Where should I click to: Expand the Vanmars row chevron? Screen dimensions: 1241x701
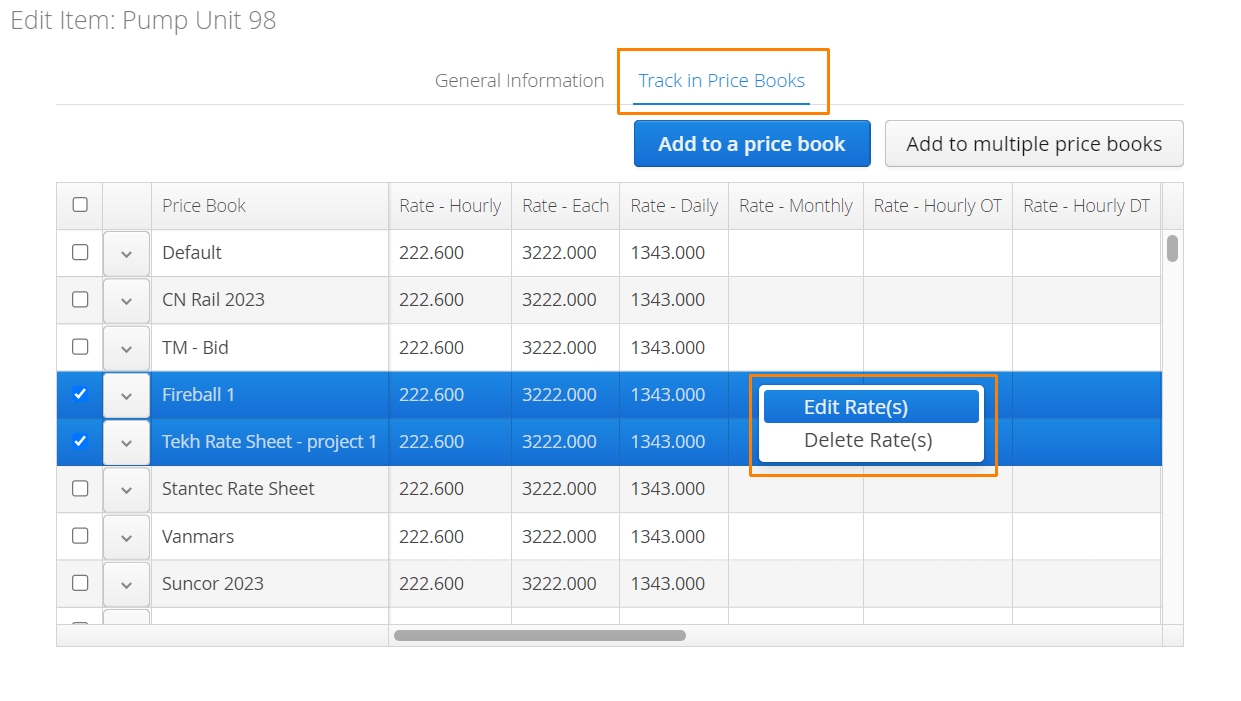(126, 538)
